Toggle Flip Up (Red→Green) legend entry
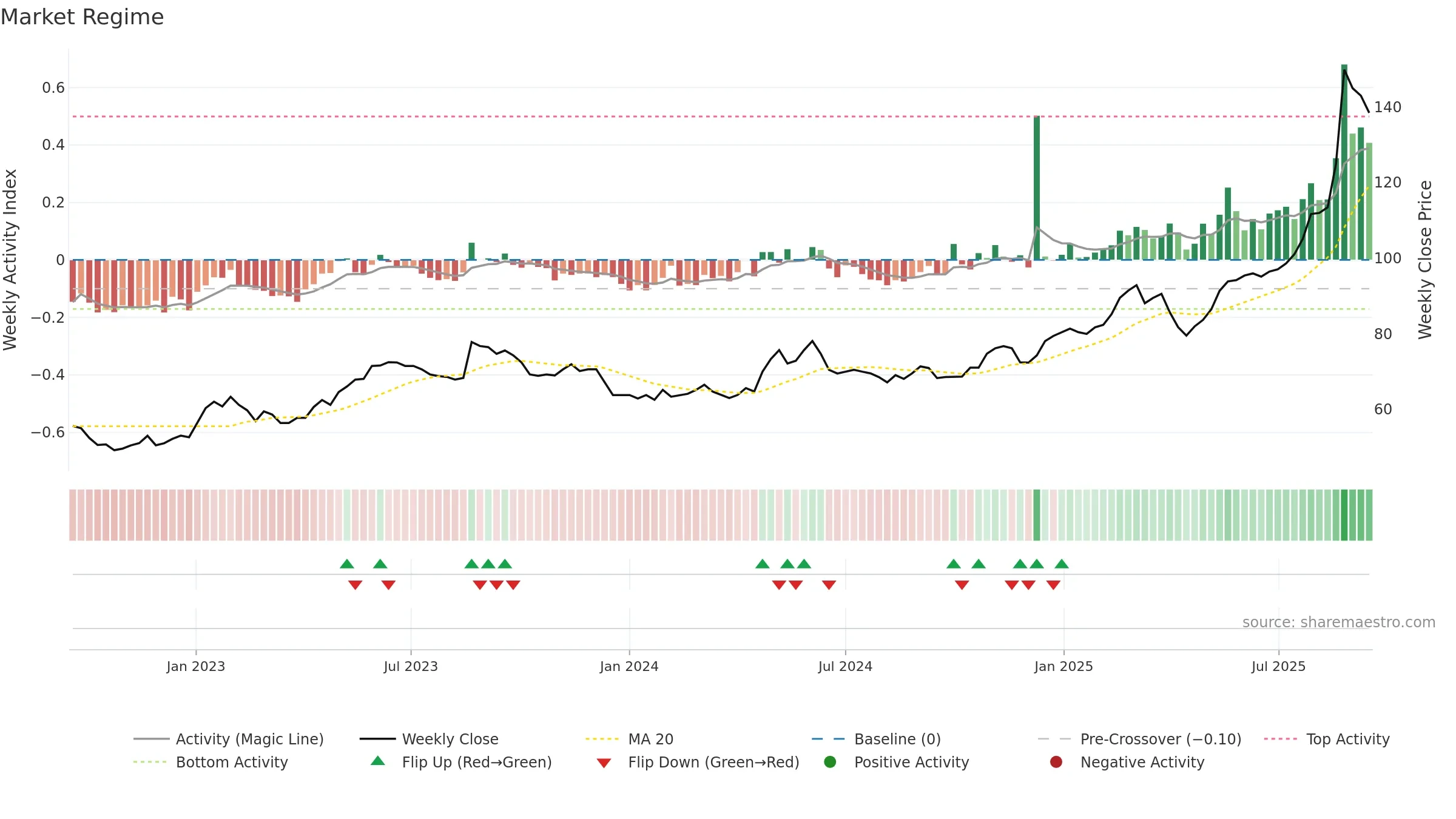This screenshot has height=819, width=1456. click(461, 762)
